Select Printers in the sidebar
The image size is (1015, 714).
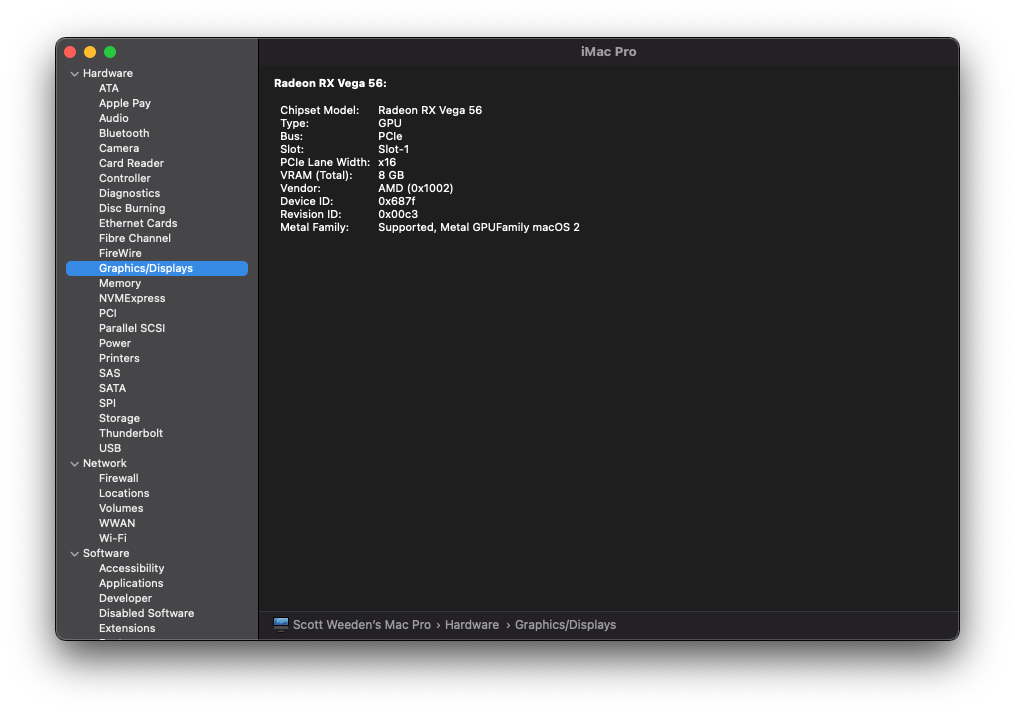click(119, 358)
